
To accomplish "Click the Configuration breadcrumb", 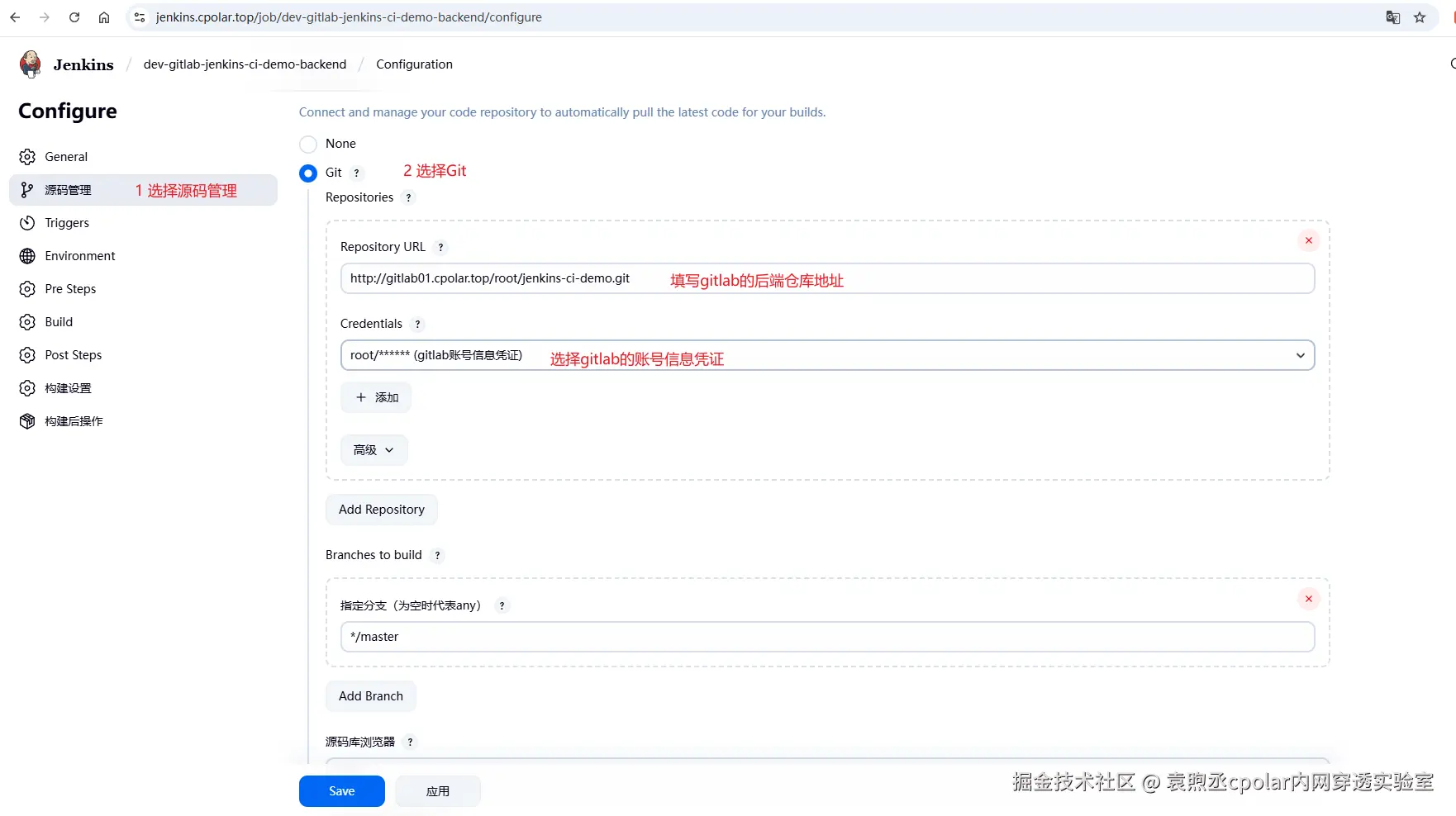I will coord(414,64).
